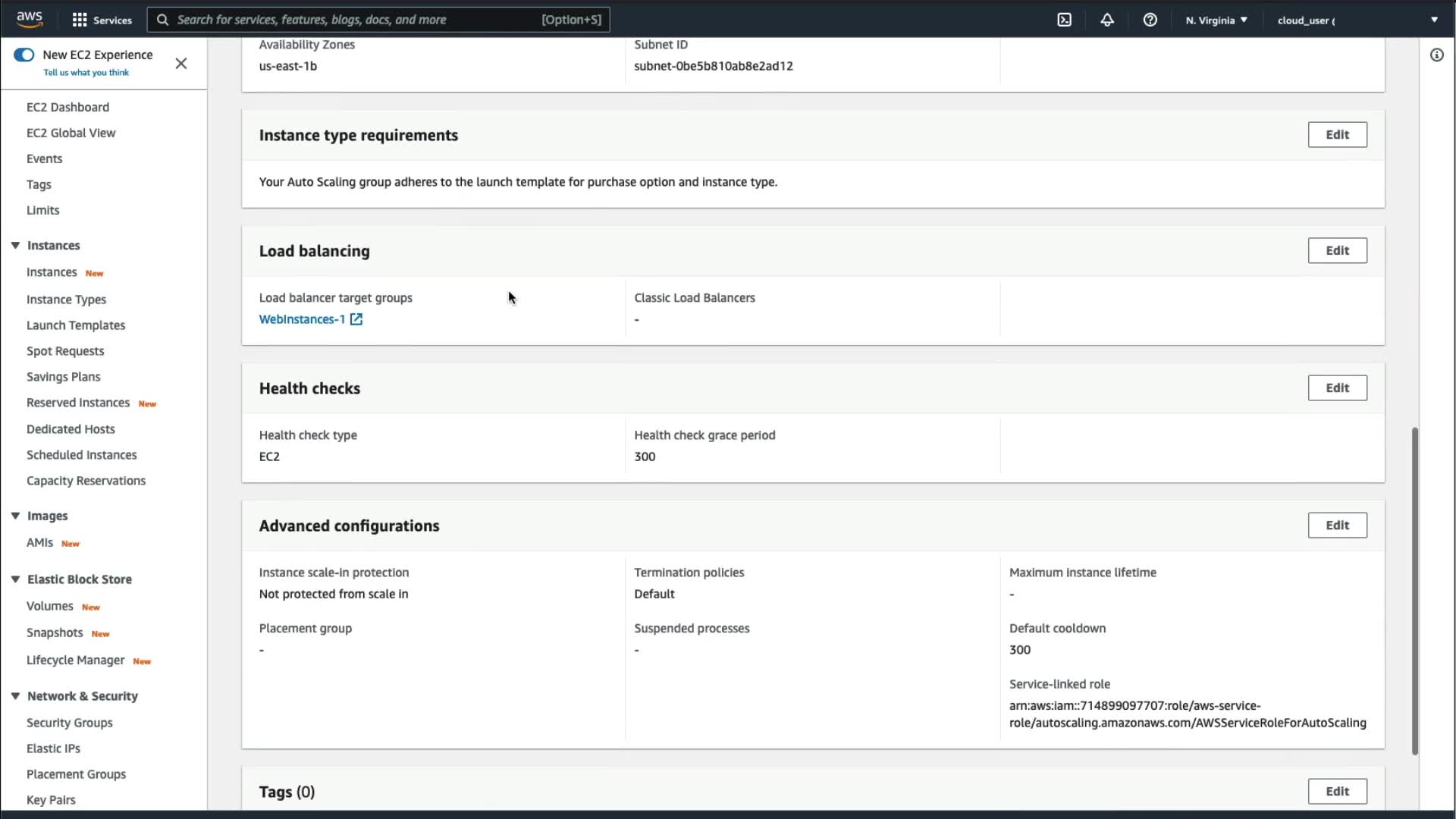Edit the Load balancing section

coord(1337,250)
